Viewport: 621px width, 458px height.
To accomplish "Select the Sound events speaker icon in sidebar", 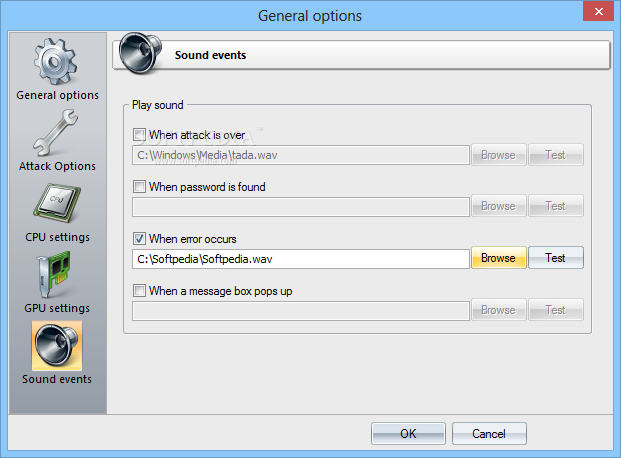I will coord(57,345).
